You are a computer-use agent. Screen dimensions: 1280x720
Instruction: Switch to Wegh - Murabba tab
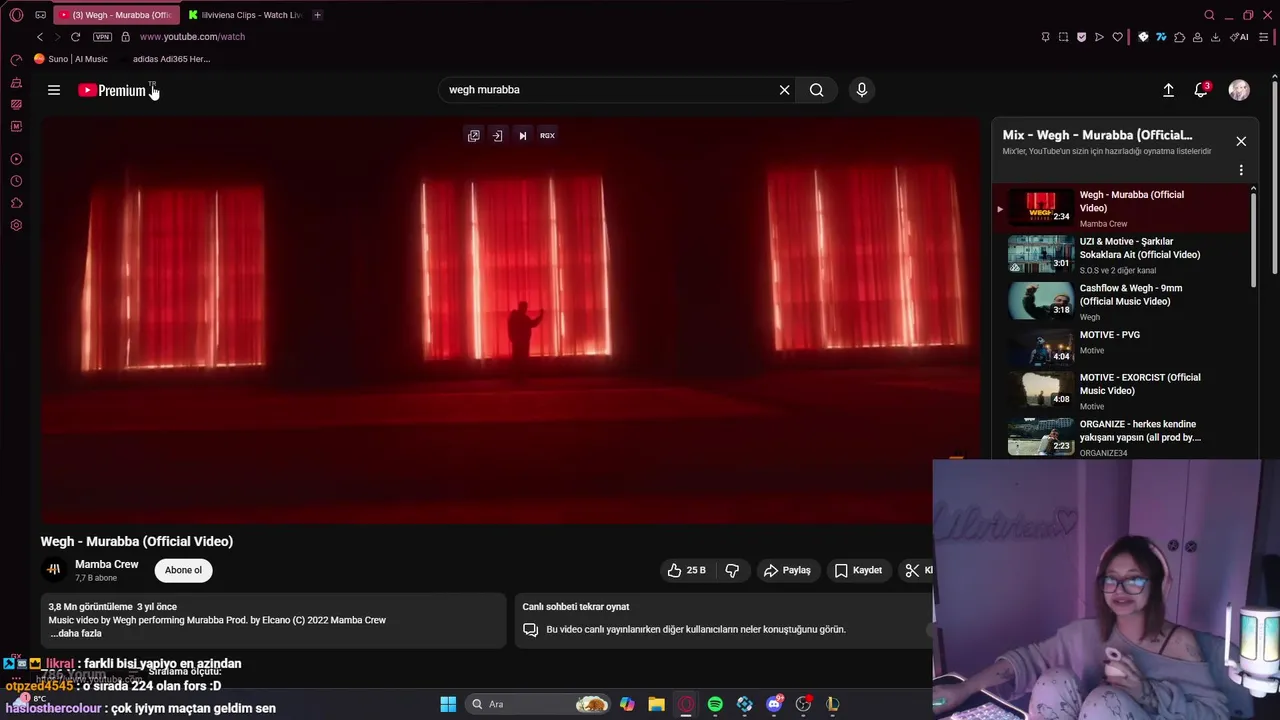click(116, 15)
